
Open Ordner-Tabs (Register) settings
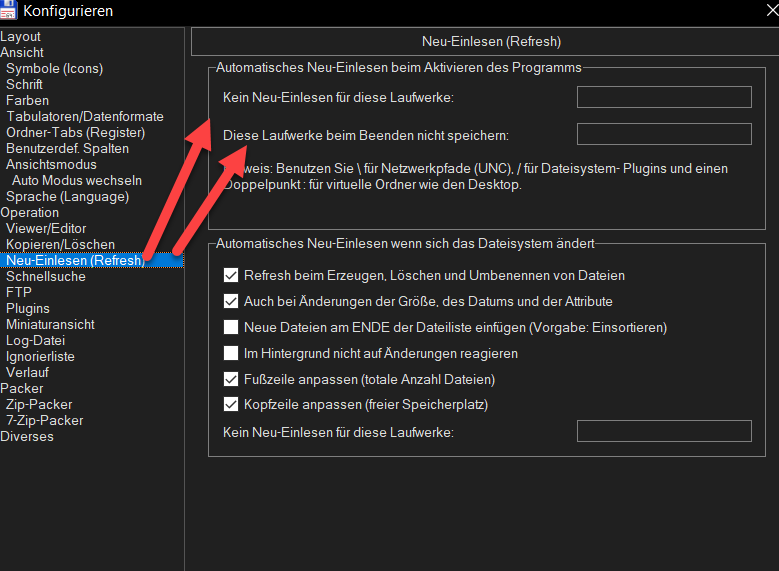(76, 133)
